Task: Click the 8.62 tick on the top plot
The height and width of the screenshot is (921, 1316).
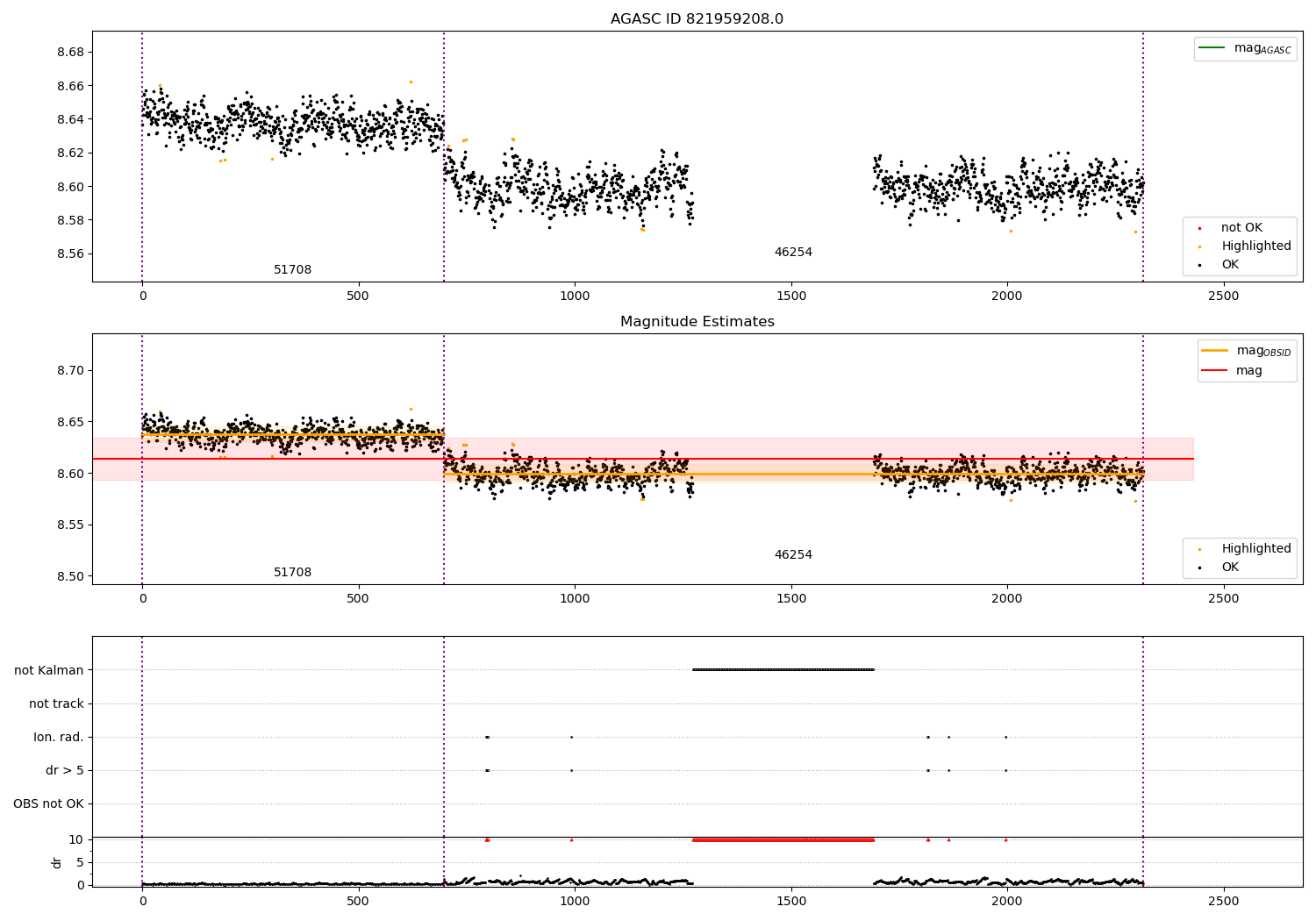Action: [x=69, y=153]
